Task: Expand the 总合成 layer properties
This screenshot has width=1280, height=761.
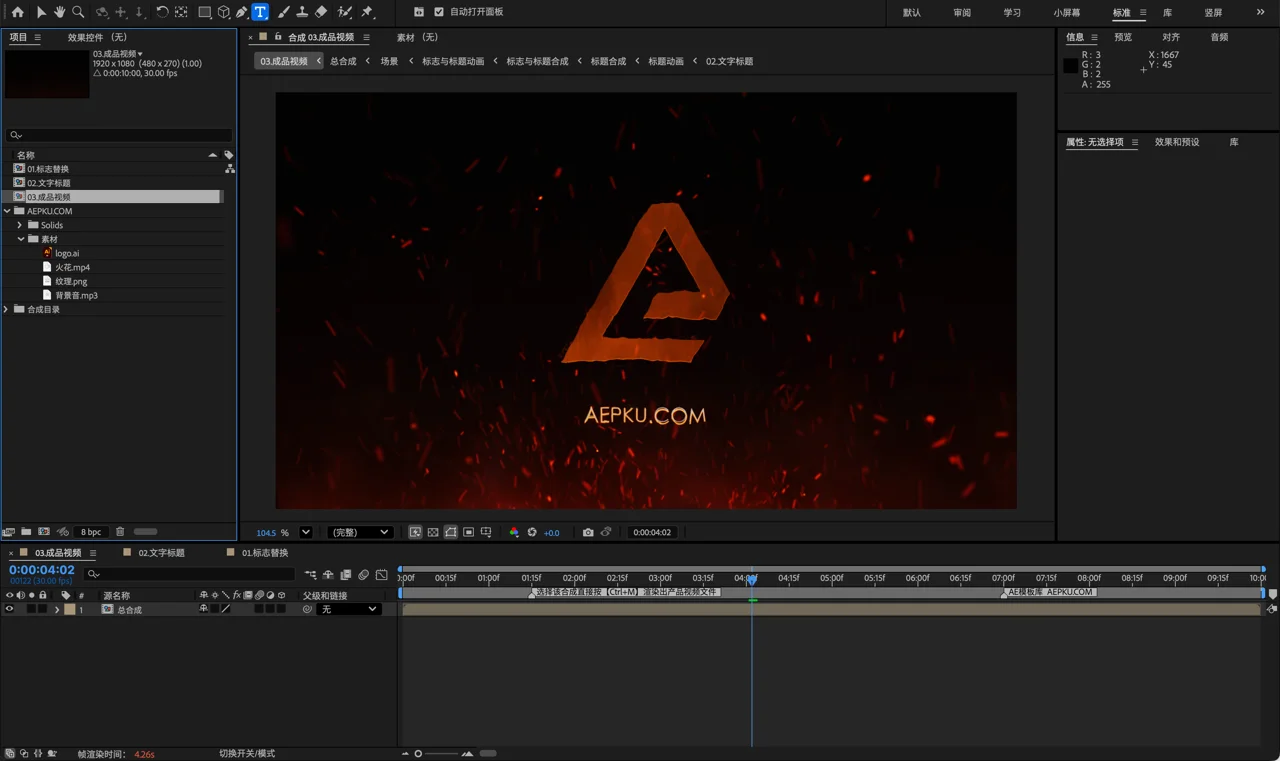Action: [57, 609]
